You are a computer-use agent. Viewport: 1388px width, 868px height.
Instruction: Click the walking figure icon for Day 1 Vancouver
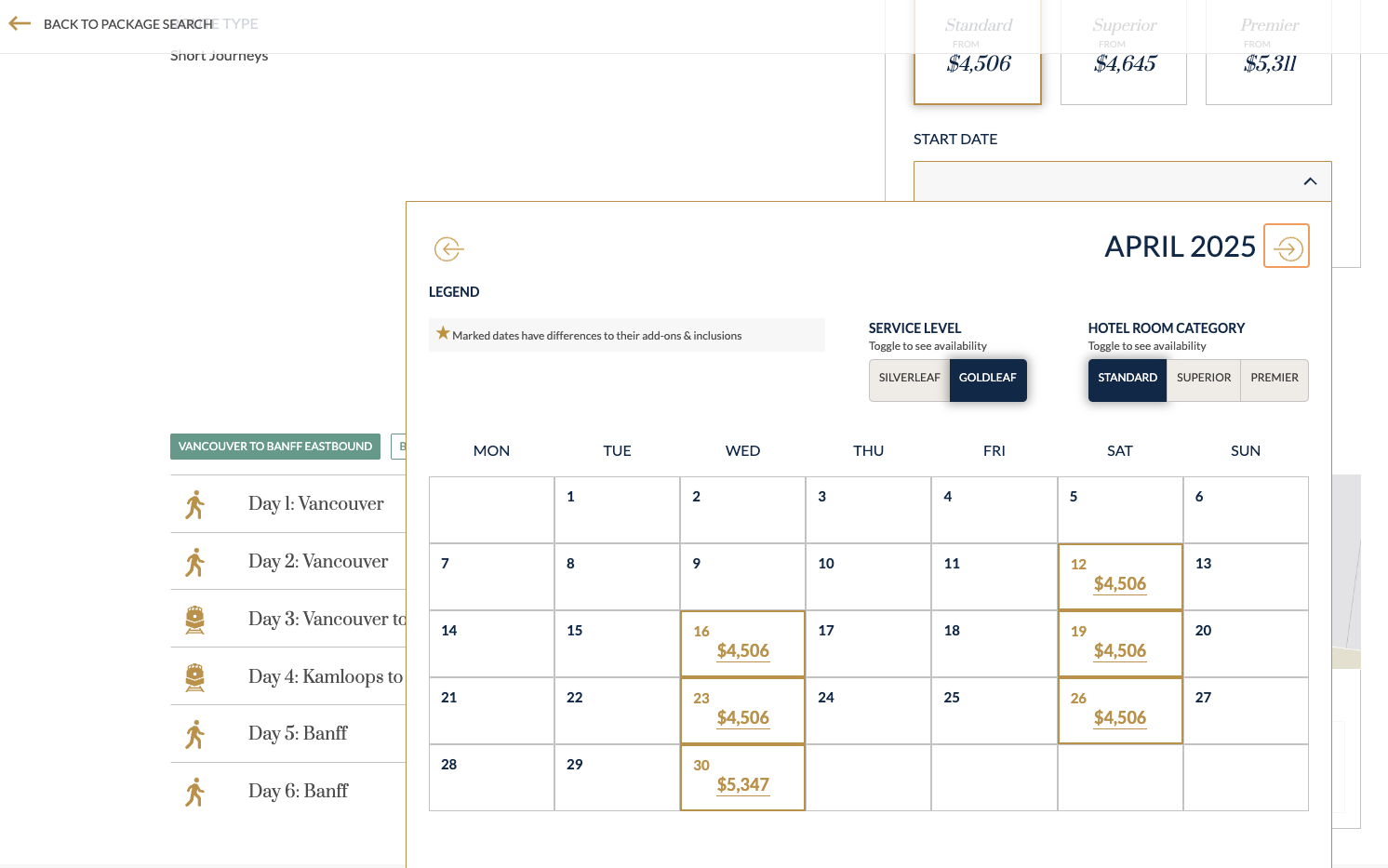[x=194, y=503]
